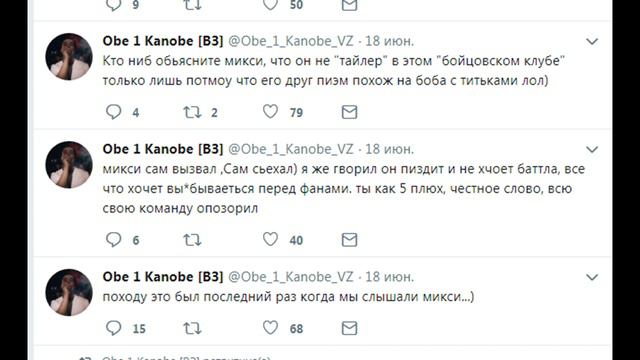
Task: Send the "бойцовском клубе" tweet via direct message
Action: click(349, 112)
